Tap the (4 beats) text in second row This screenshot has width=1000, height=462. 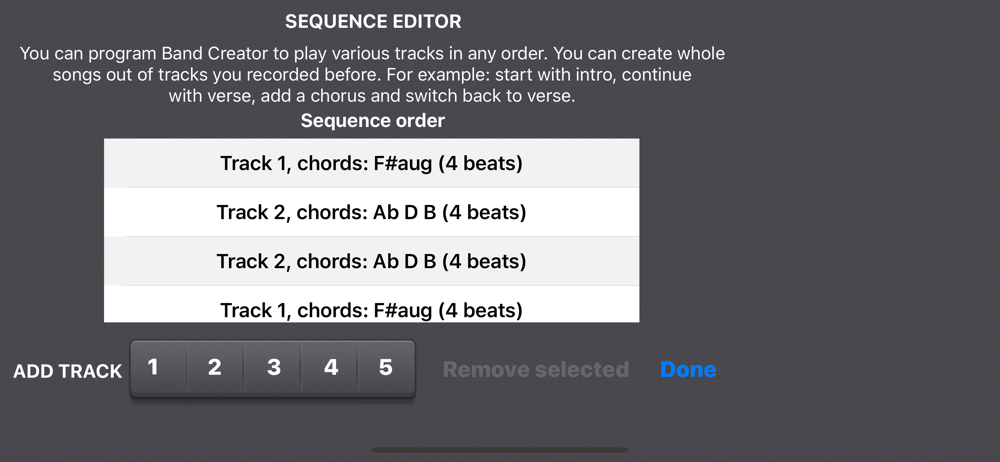[x=484, y=212]
